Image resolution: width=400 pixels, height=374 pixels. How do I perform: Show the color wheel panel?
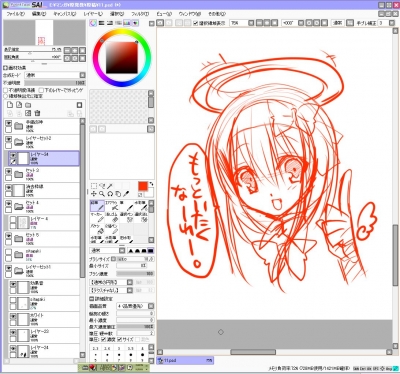93,23
